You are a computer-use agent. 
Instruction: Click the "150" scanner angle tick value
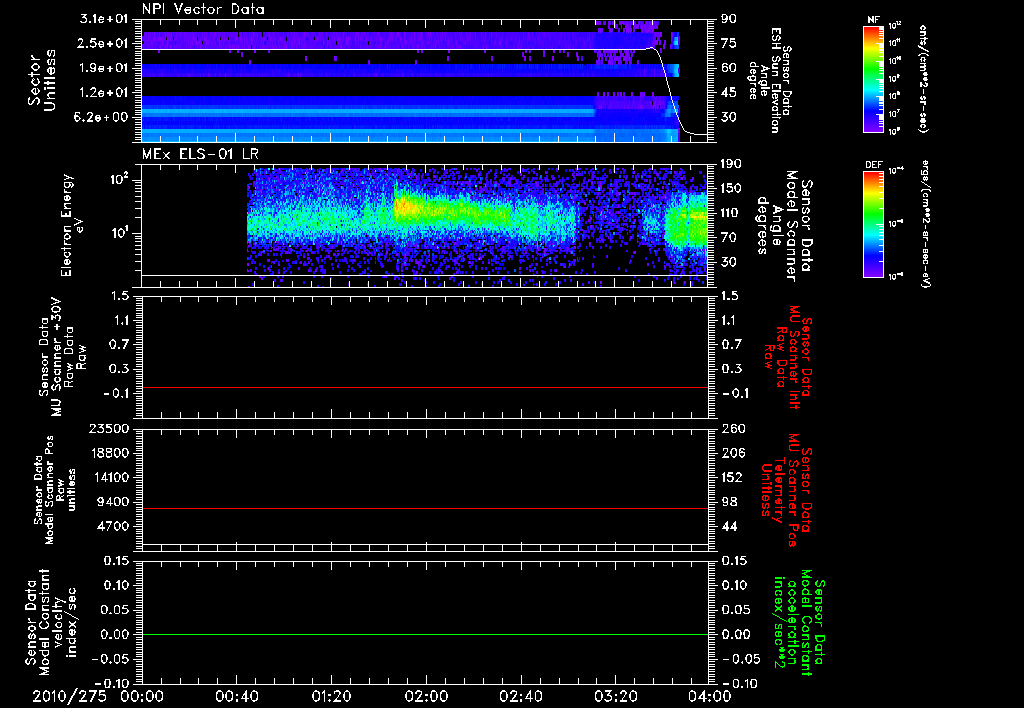pos(732,188)
